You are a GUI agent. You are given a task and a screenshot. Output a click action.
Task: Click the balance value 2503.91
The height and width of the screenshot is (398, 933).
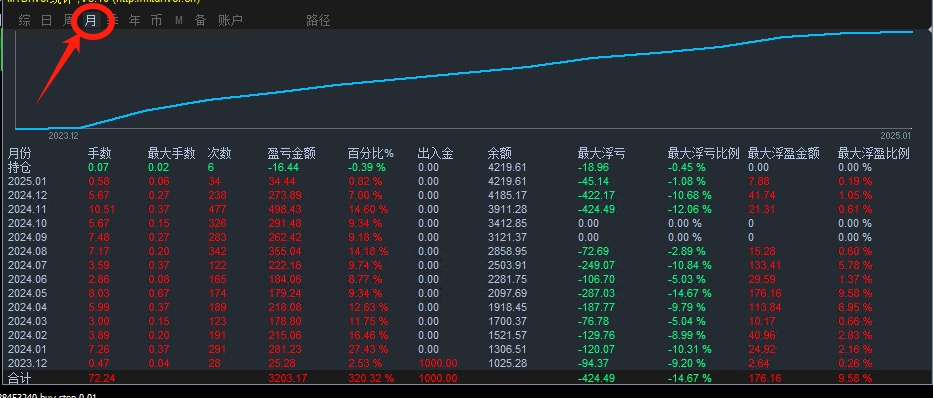[x=507, y=265]
